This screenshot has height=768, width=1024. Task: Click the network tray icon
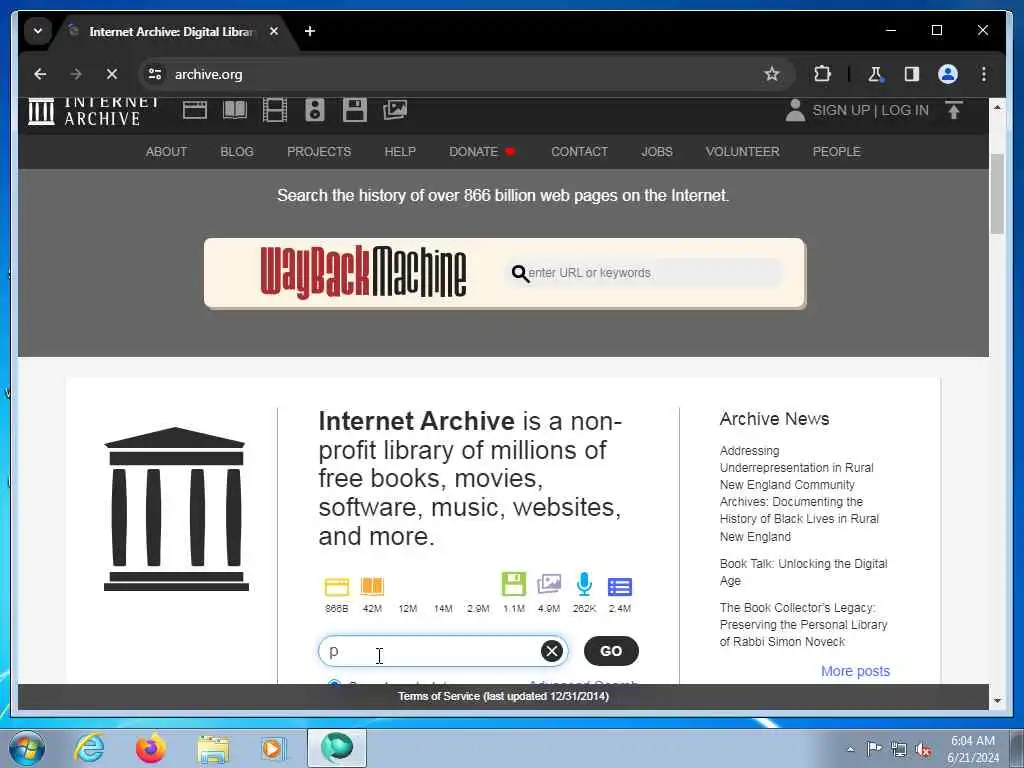pos(899,749)
